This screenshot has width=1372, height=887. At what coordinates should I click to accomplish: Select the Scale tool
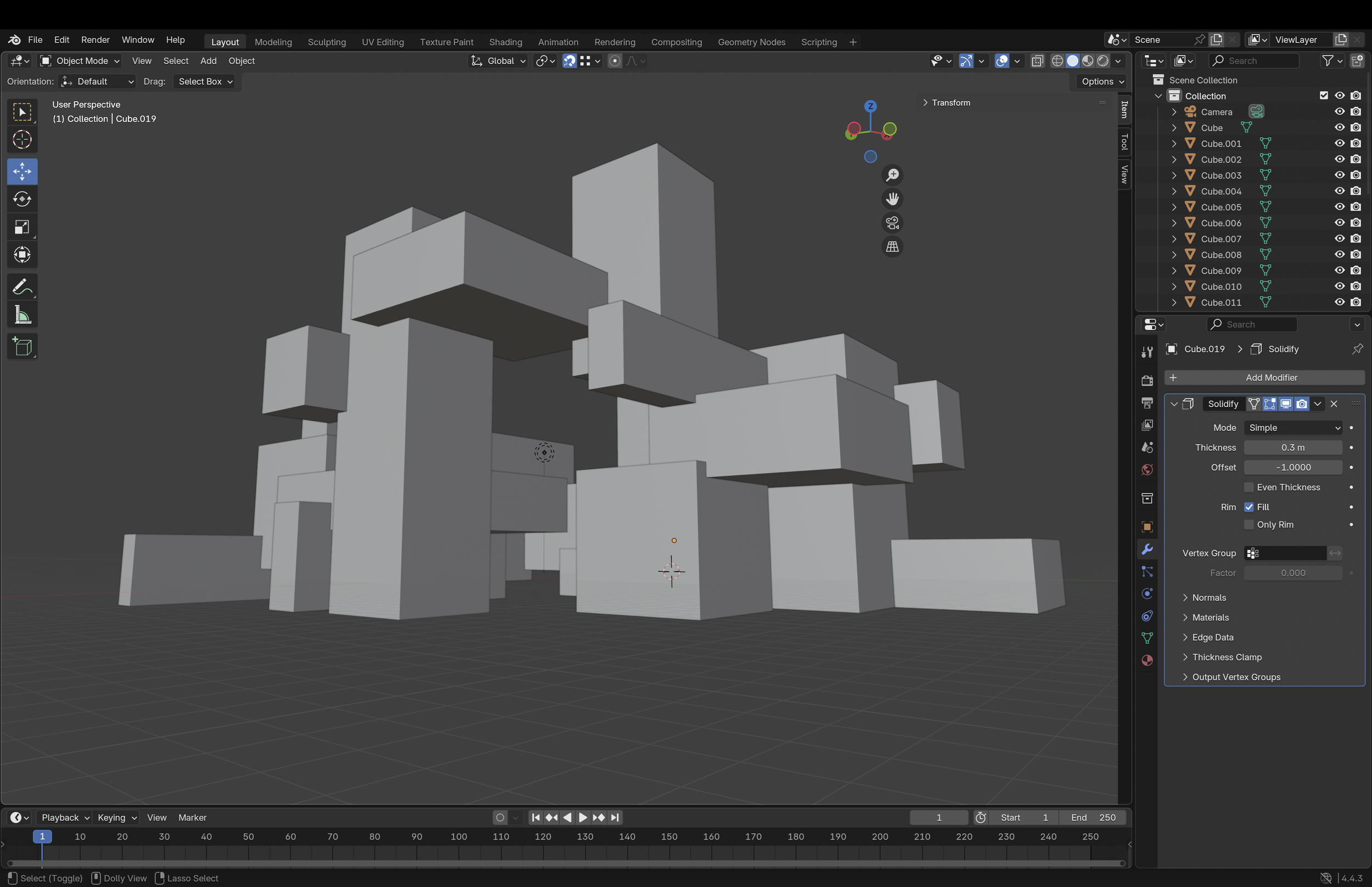coord(22,227)
